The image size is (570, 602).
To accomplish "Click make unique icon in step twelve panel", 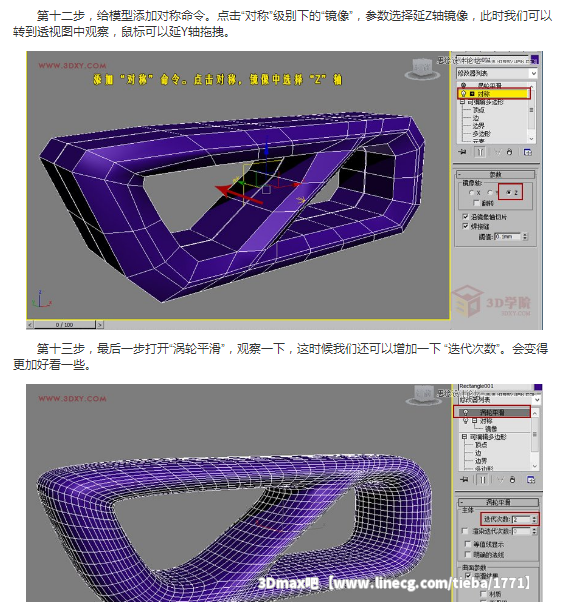I will point(498,152).
